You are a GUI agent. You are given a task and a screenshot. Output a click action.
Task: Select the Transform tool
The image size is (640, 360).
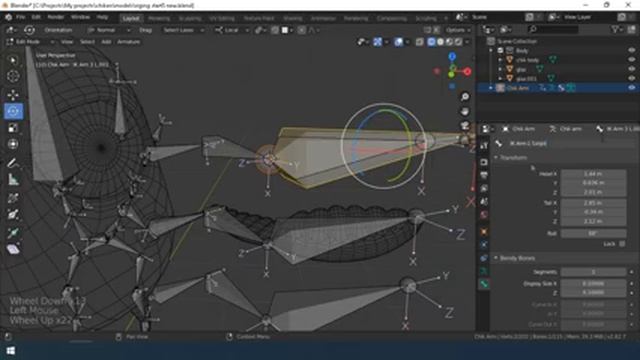coord(13,144)
